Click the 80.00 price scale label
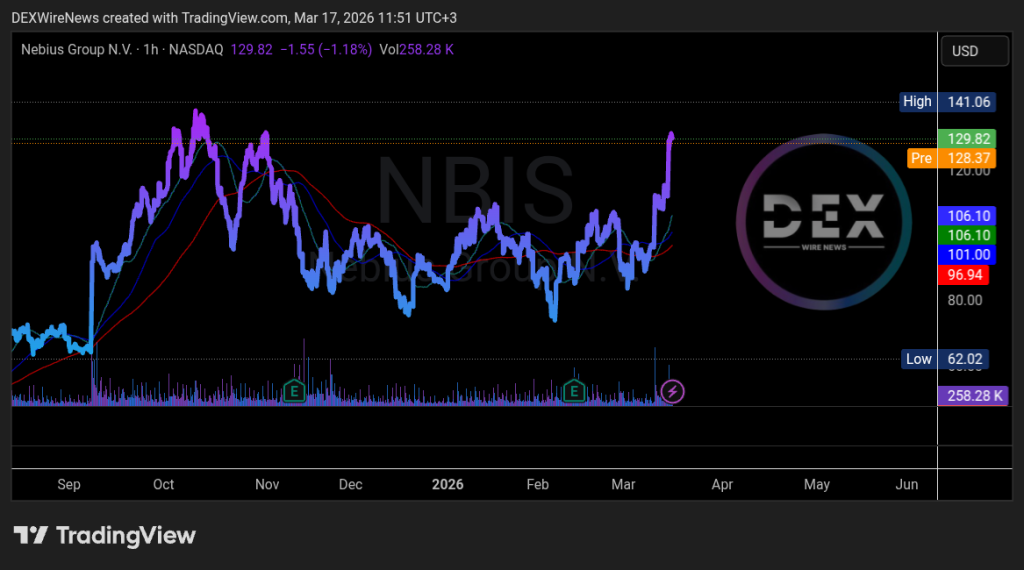Screen dimensions: 1024x570 coord(965,300)
